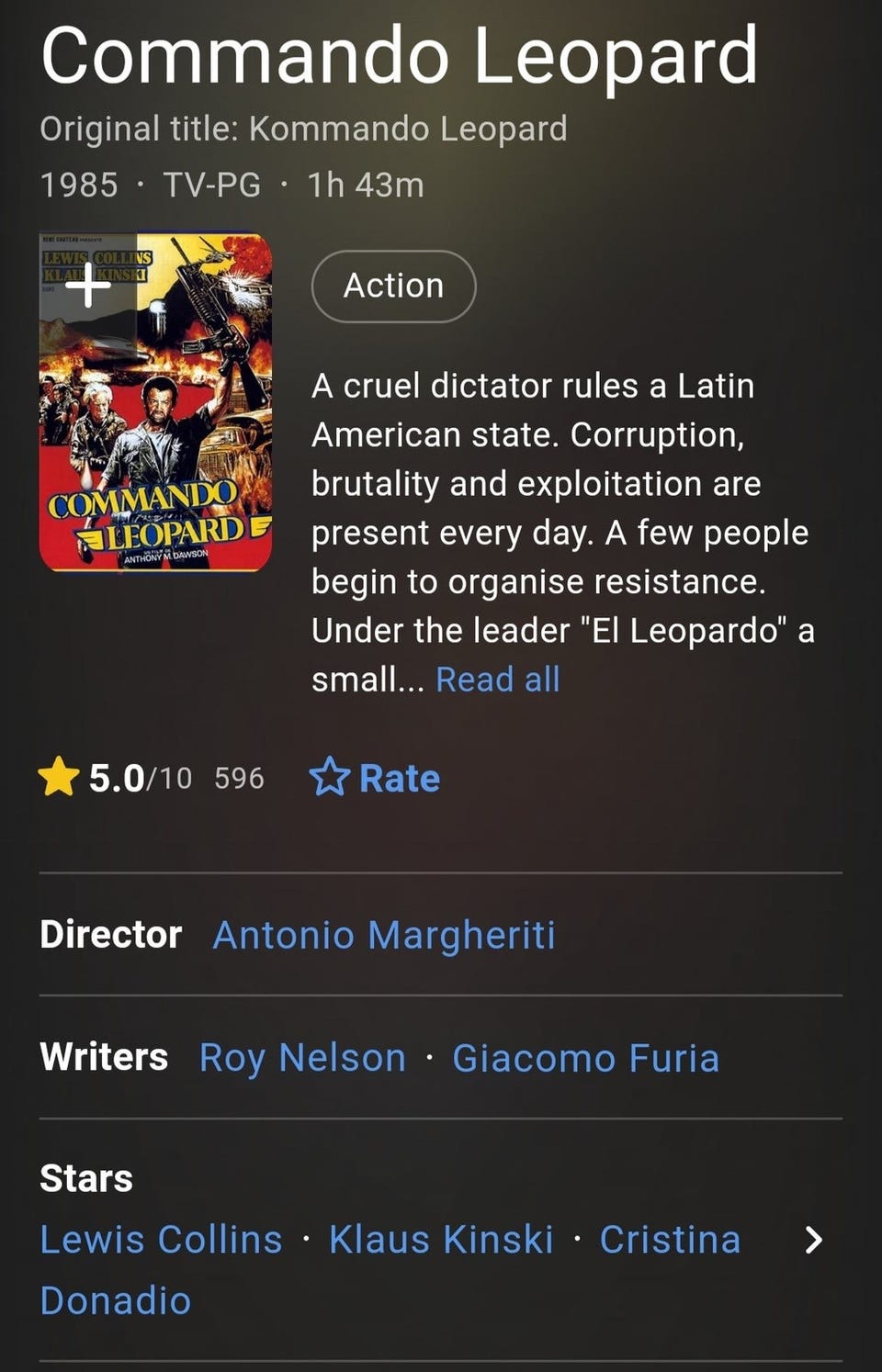Open Klaus Kinski's actor page
This screenshot has width=882, height=1372.
(x=441, y=1240)
